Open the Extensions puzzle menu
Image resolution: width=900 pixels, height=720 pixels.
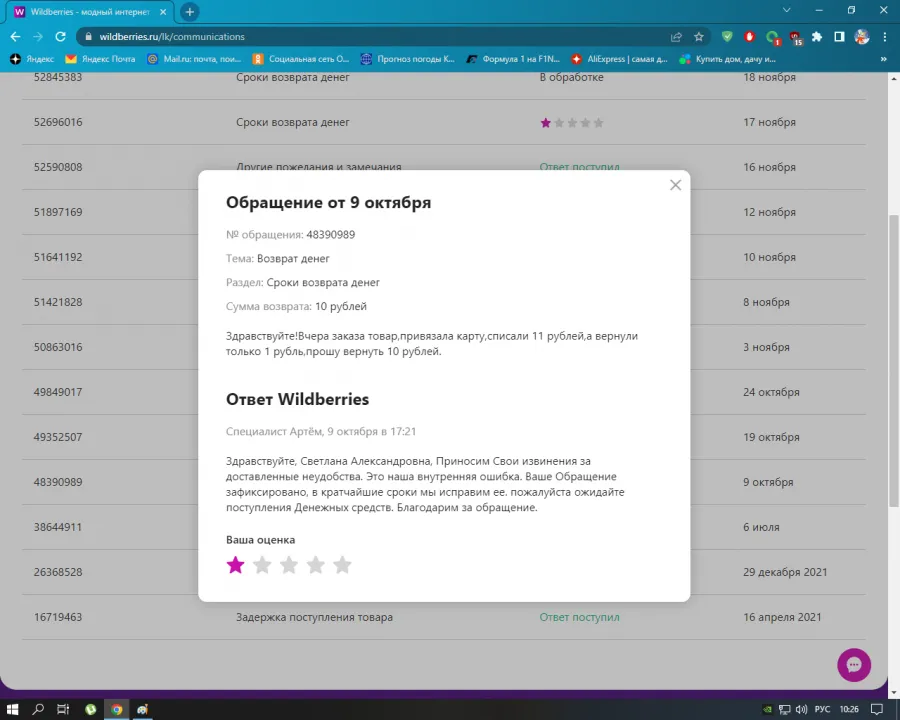[x=817, y=37]
